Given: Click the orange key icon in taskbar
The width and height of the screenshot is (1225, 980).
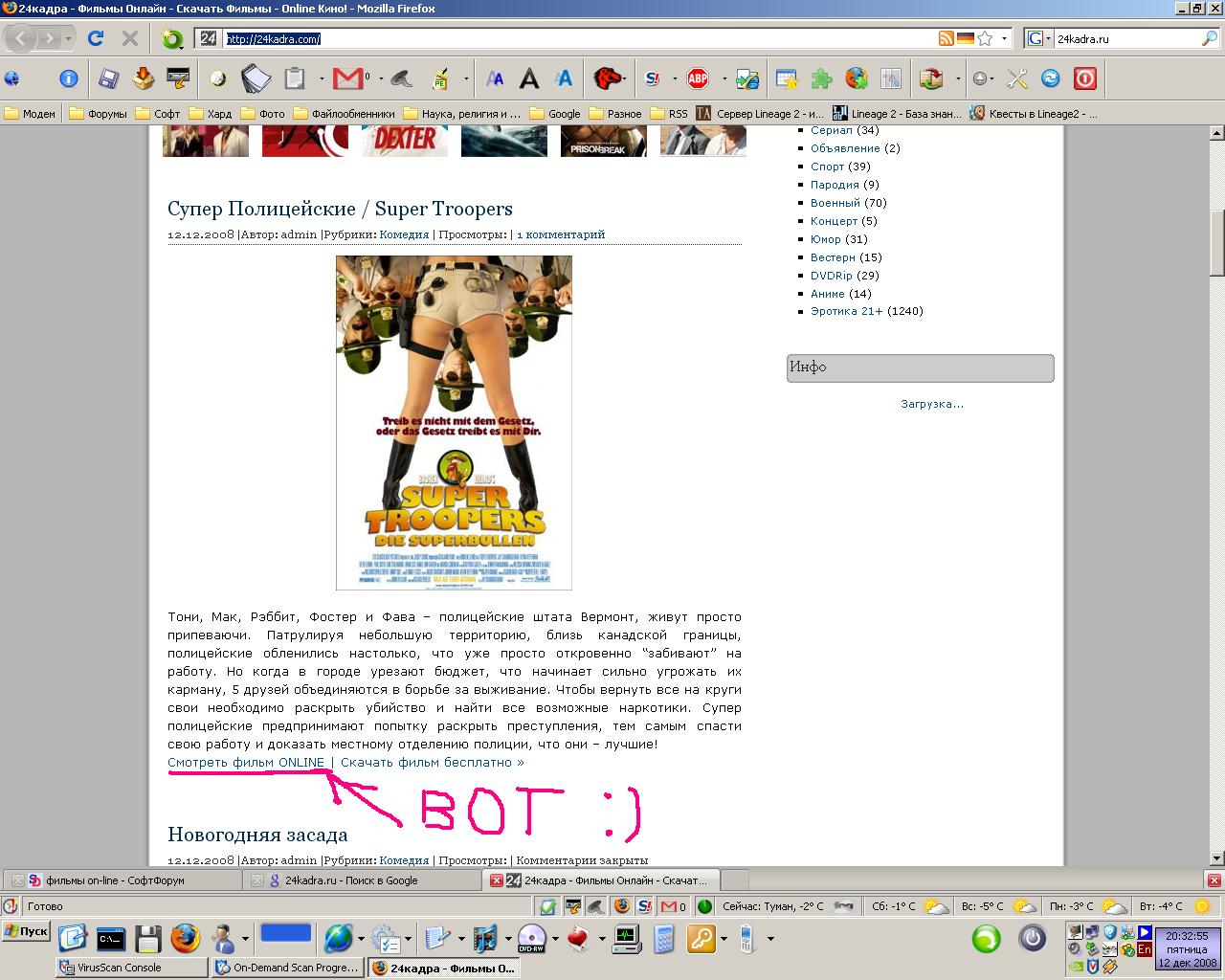Looking at the screenshot, I should pos(701,939).
